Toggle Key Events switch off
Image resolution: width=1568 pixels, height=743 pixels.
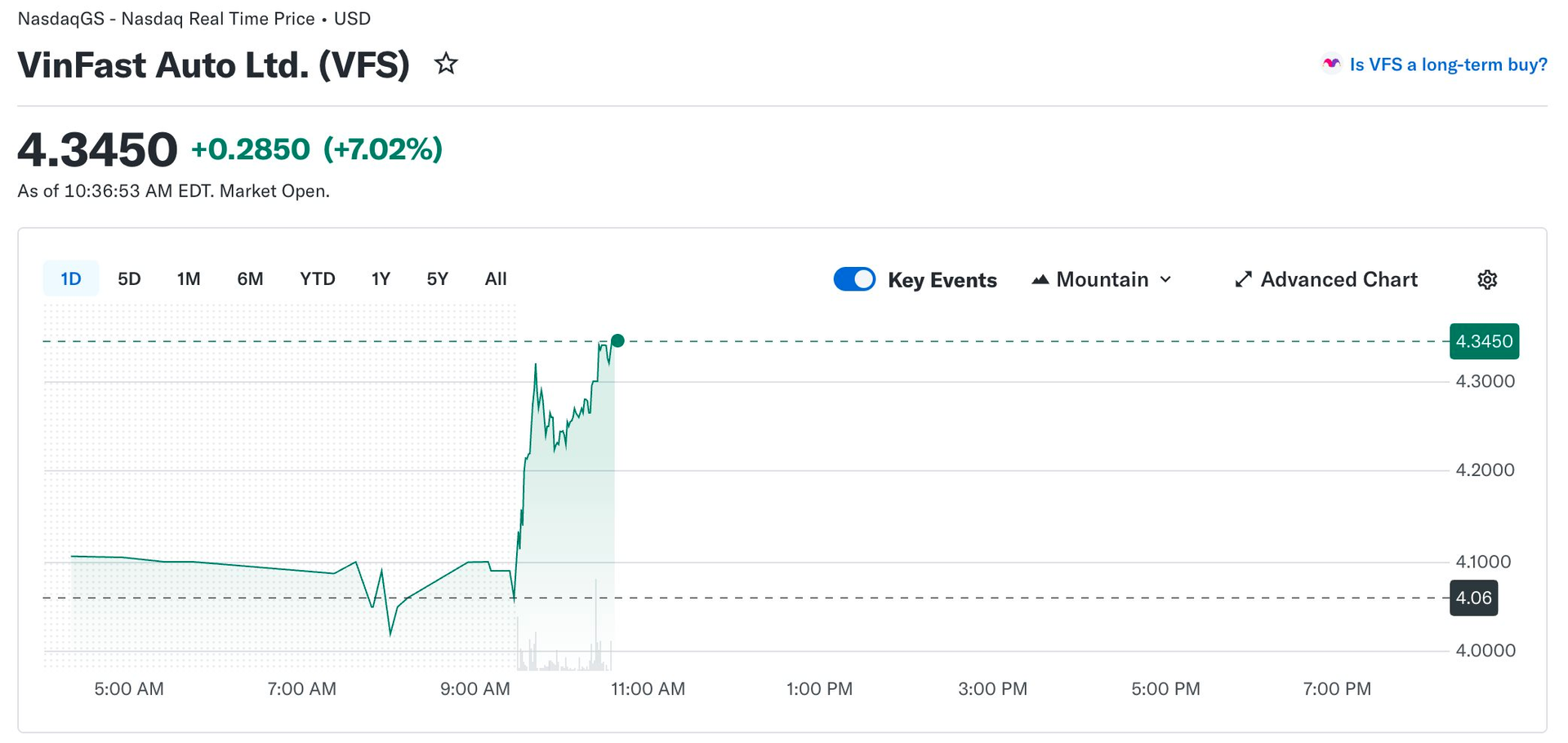click(854, 279)
